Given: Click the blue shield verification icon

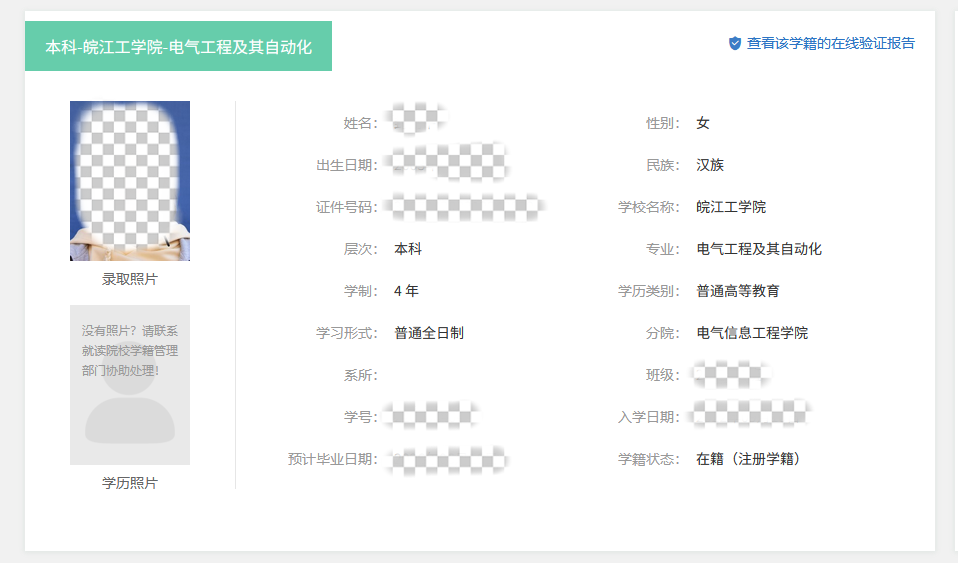Looking at the screenshot, I should (735, 44).
